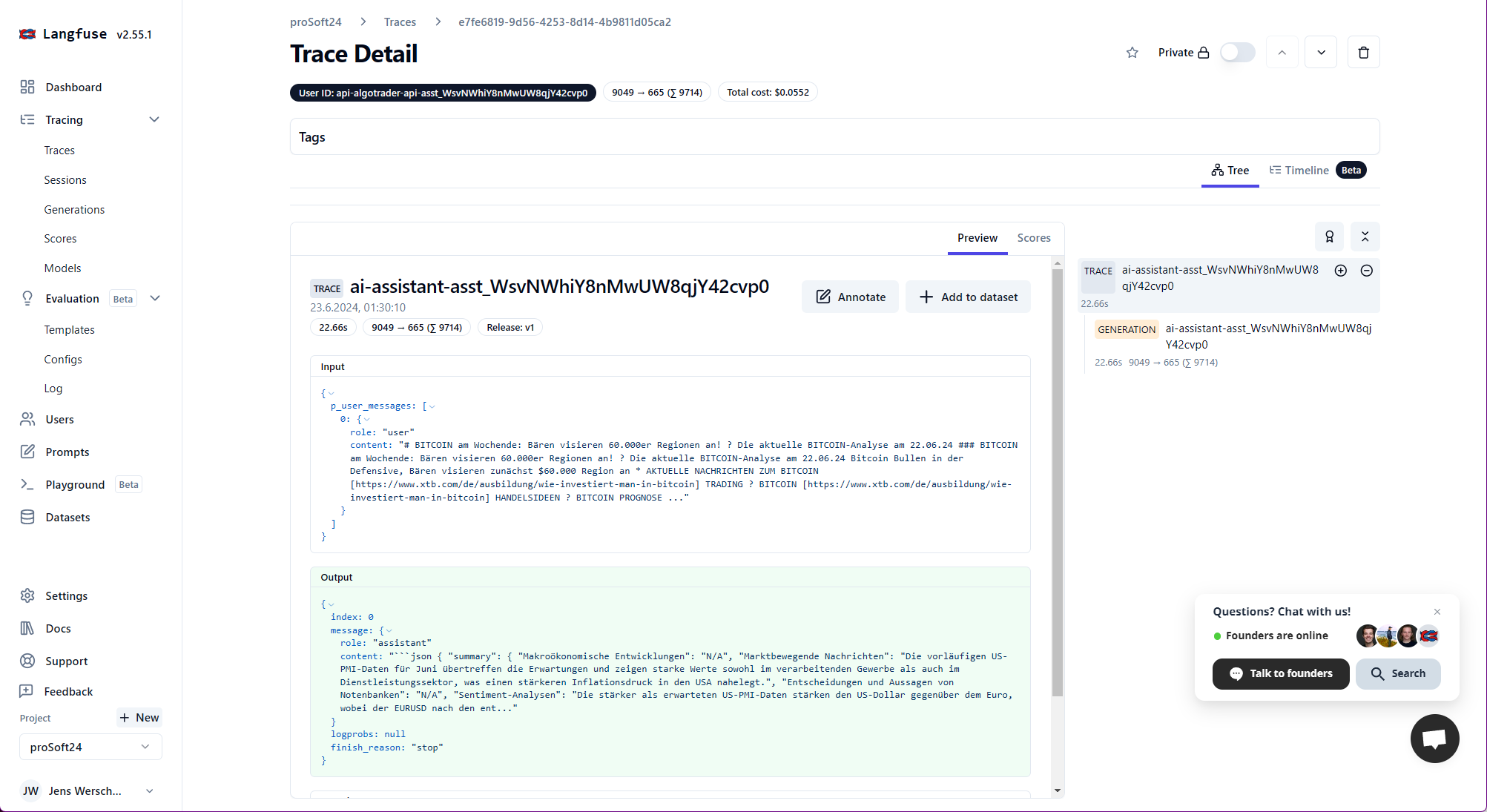1487x812 pixels.
Task: Open sidebar Scores page
Action: 60,239
